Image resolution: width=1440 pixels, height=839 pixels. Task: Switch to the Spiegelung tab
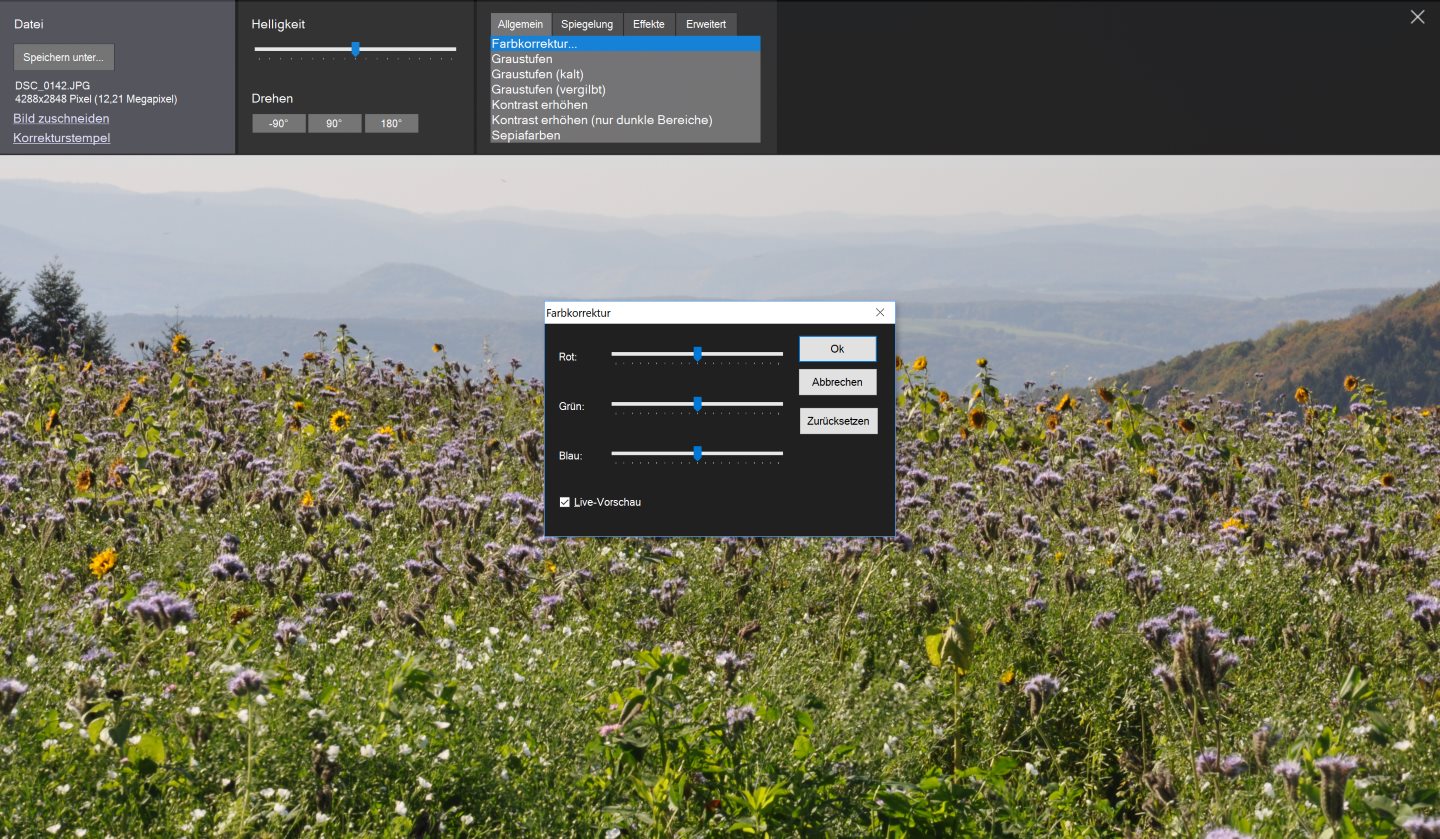587,24
